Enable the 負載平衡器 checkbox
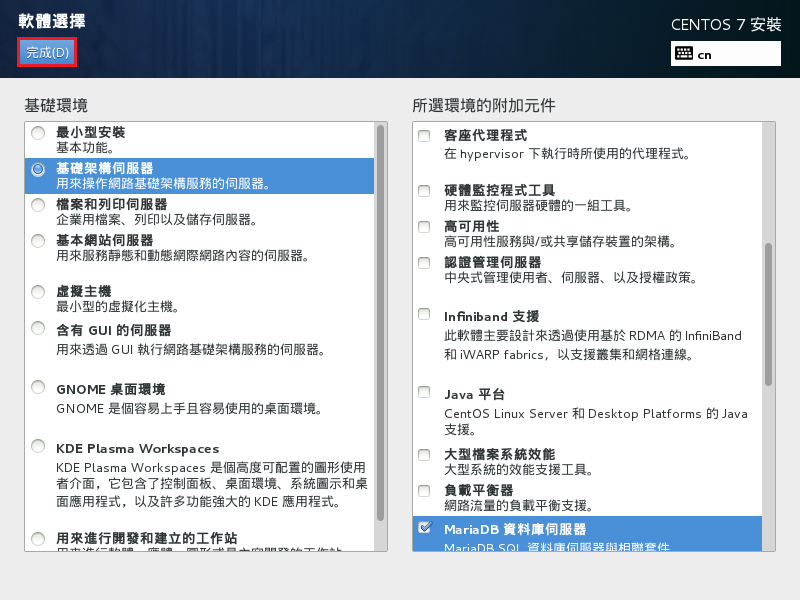The width and height of the screenshot is (800, 600). click(x=424, y=491)
